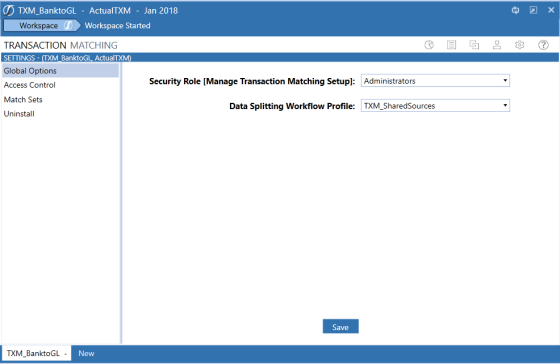The height and width of the screenshot is (364, 560).
Task: Click the SETTINGS header bar text
Action: coord(68,58)
